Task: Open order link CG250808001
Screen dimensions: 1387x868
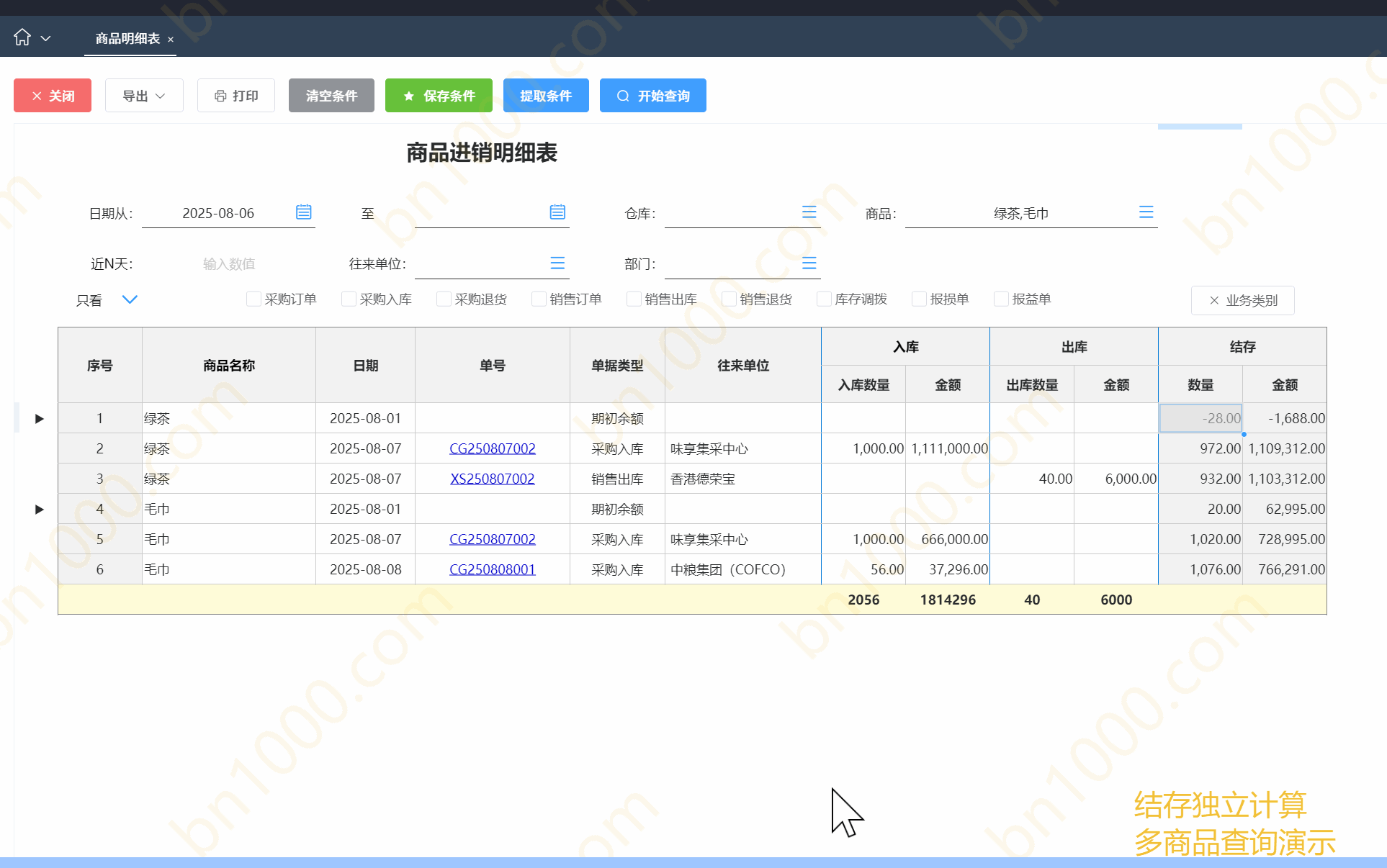Action: pos(493,569)
